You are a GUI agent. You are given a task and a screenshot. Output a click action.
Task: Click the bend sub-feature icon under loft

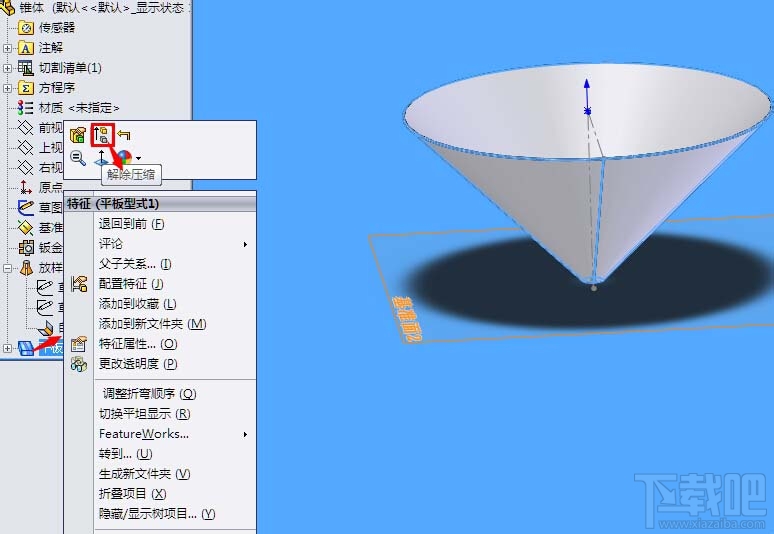pos(46,328)
